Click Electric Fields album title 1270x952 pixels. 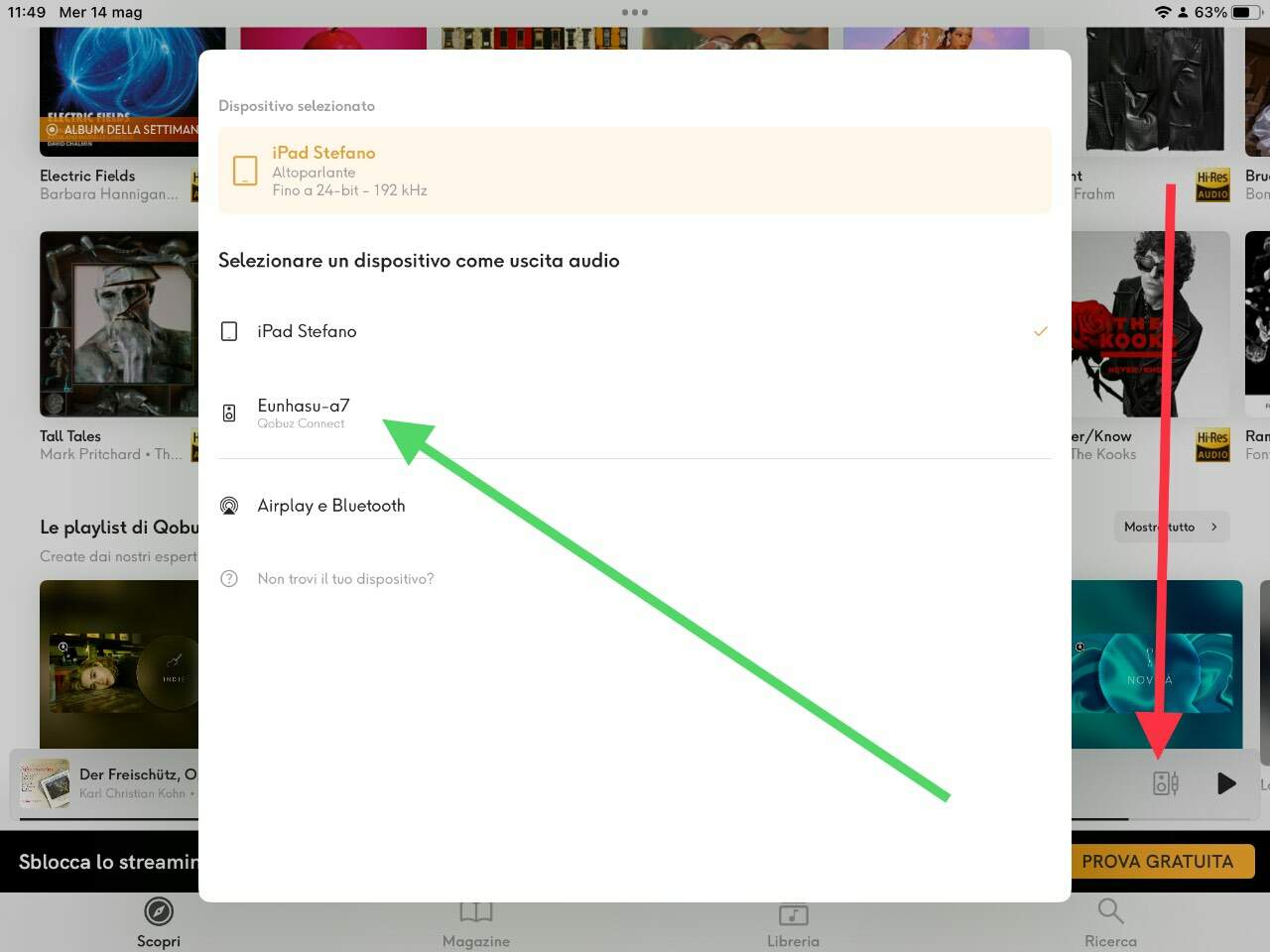pos(87,176)
